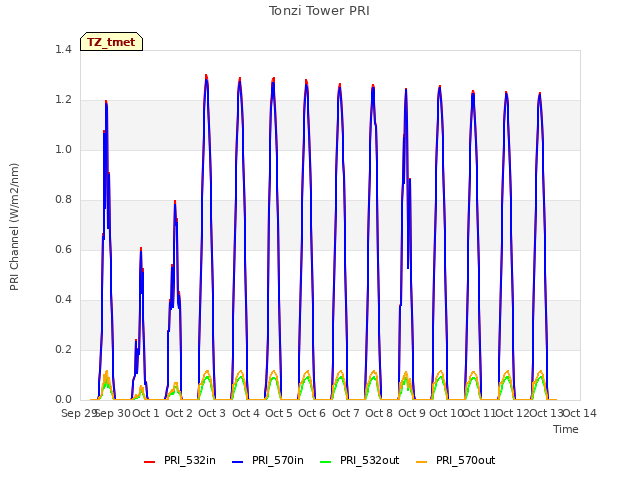Image resolution: width=640 pixels, height=480 pixels.
Task: Click the 0.6 y-axis tick value
Action: pyautogui.click(x=63, y=249)
